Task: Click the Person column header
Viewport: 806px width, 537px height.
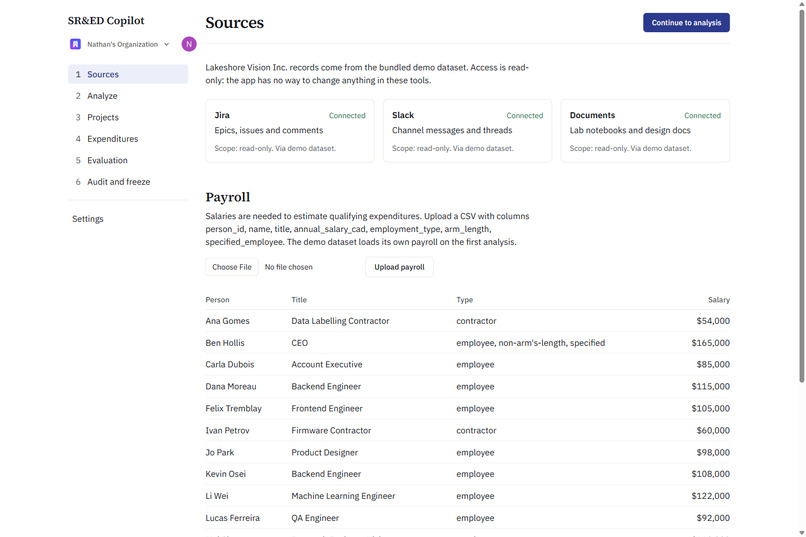Action: [217, 300]
